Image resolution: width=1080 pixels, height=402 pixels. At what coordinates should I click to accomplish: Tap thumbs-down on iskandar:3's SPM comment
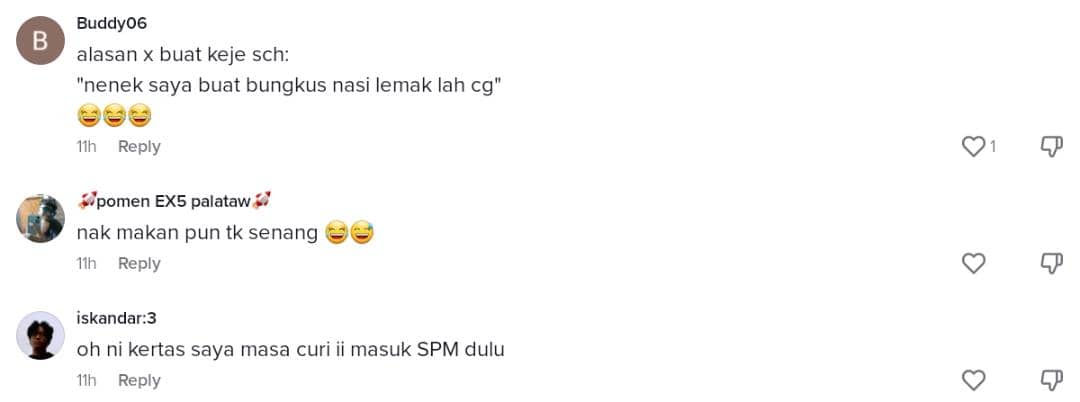coord(1051,380)
